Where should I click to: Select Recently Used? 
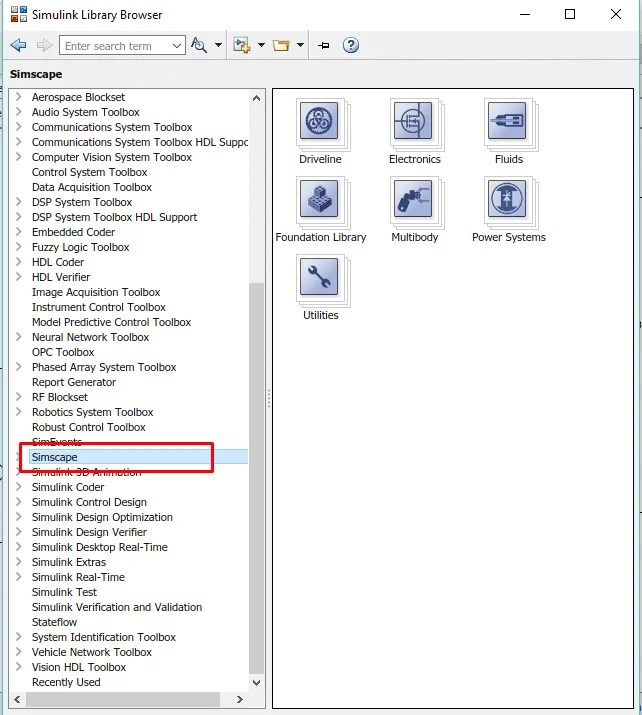point(66,682)
